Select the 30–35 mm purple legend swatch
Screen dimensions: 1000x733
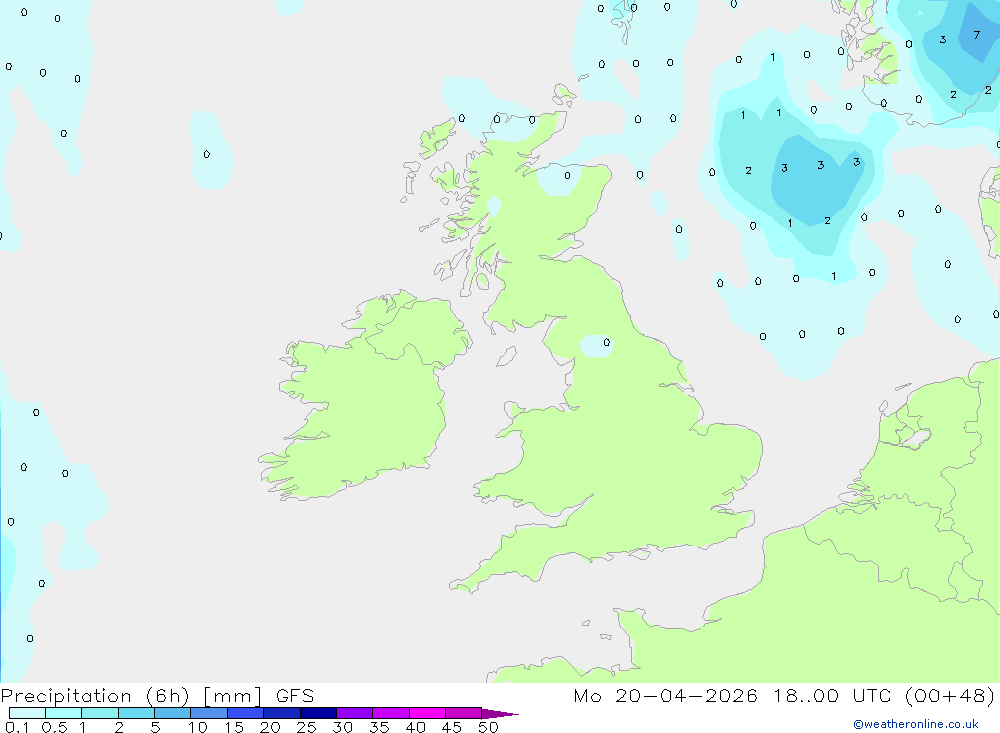coord(354,713)
